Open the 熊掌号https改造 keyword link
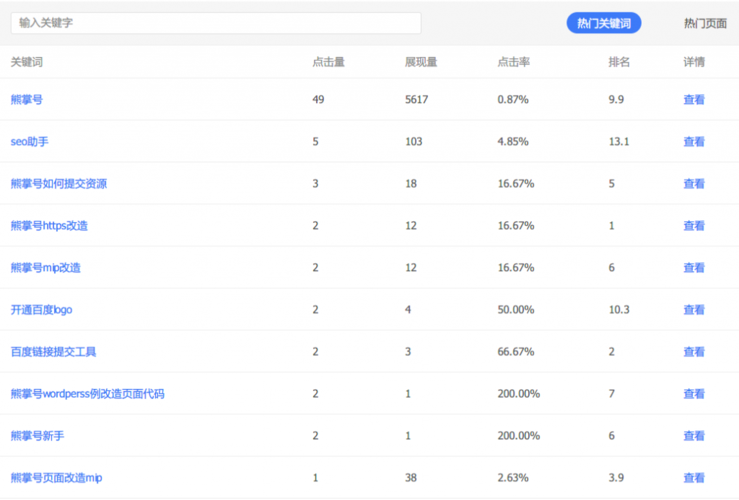739x500 pixels. pos(49,225)
